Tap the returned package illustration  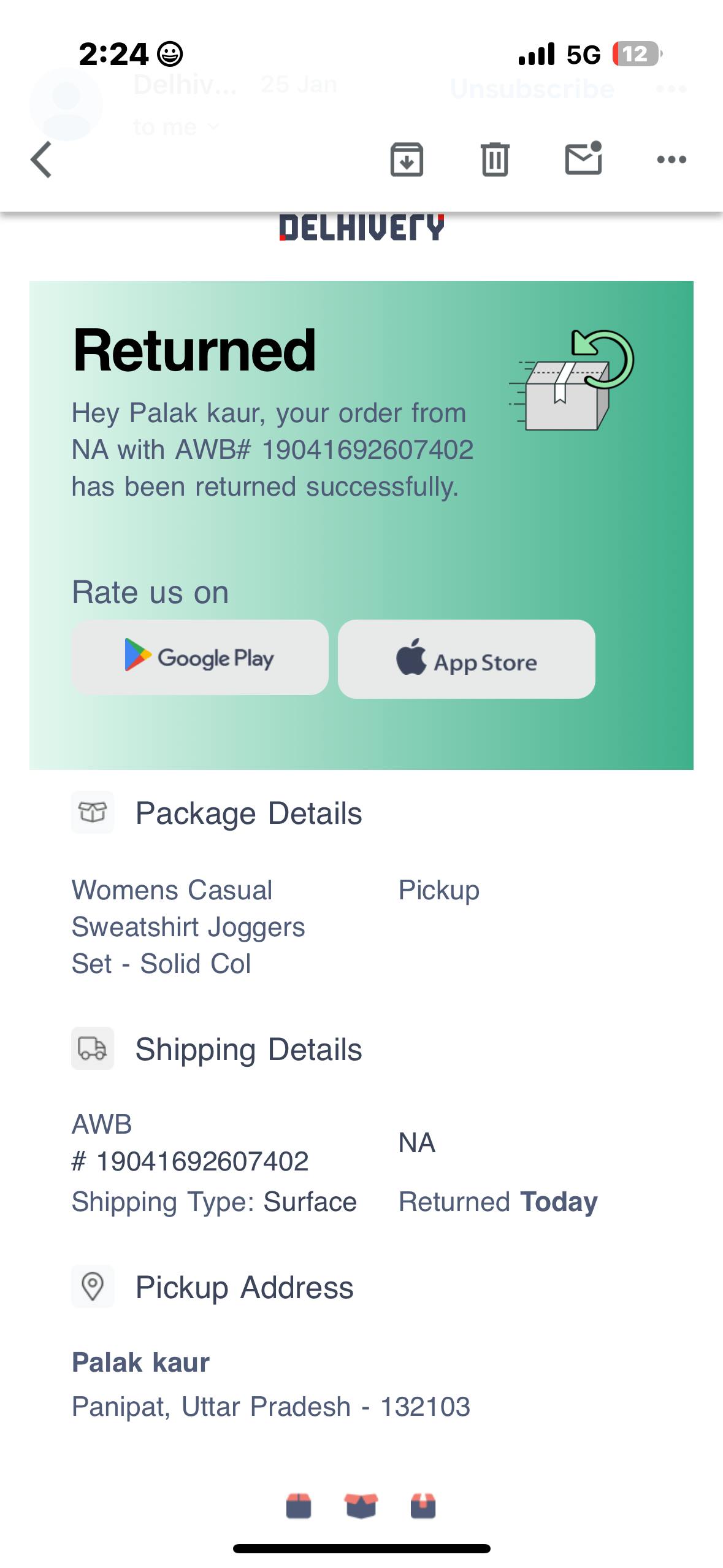[570, 380]
